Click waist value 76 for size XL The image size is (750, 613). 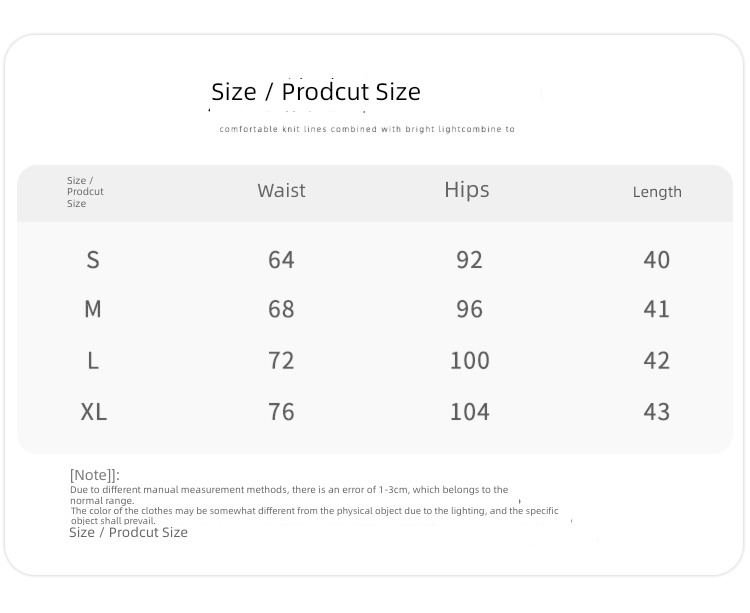tap(281, 412)
